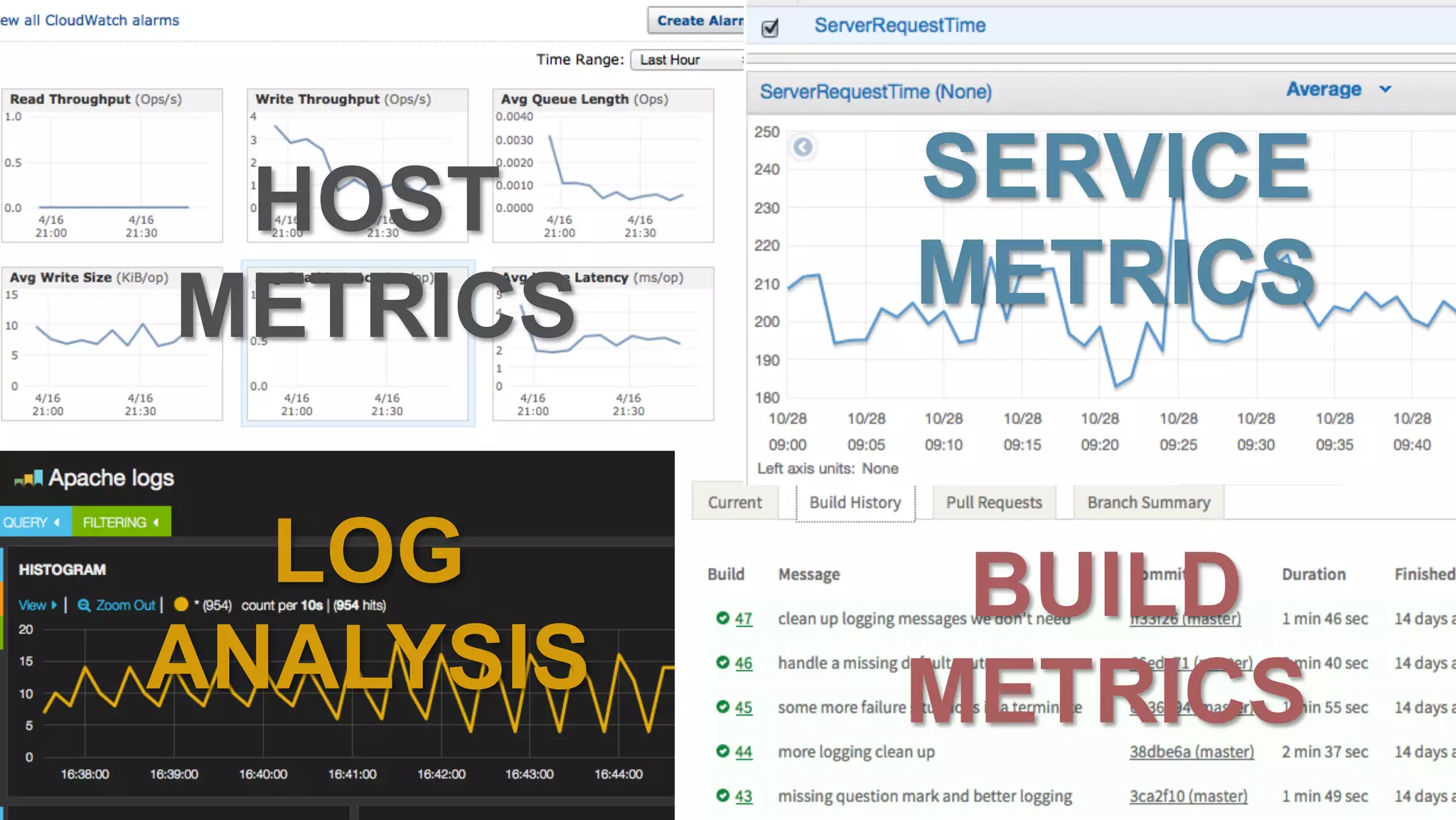Click the Create Alarm button
Viewport: 1456px width, 820px height.
(696, 21)
